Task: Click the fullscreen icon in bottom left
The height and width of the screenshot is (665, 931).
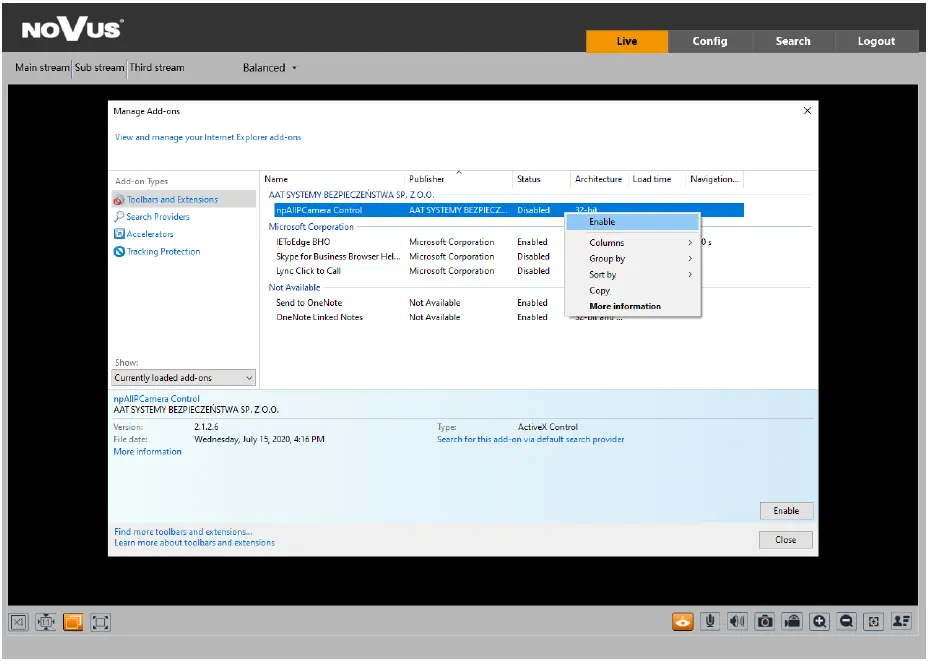Action: pyautogui.click(x=100, y=622)
